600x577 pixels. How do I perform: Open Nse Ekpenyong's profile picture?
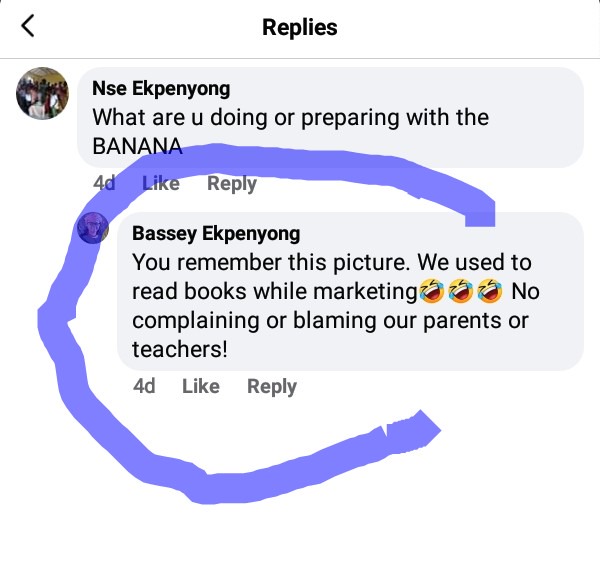click(42, 93)
